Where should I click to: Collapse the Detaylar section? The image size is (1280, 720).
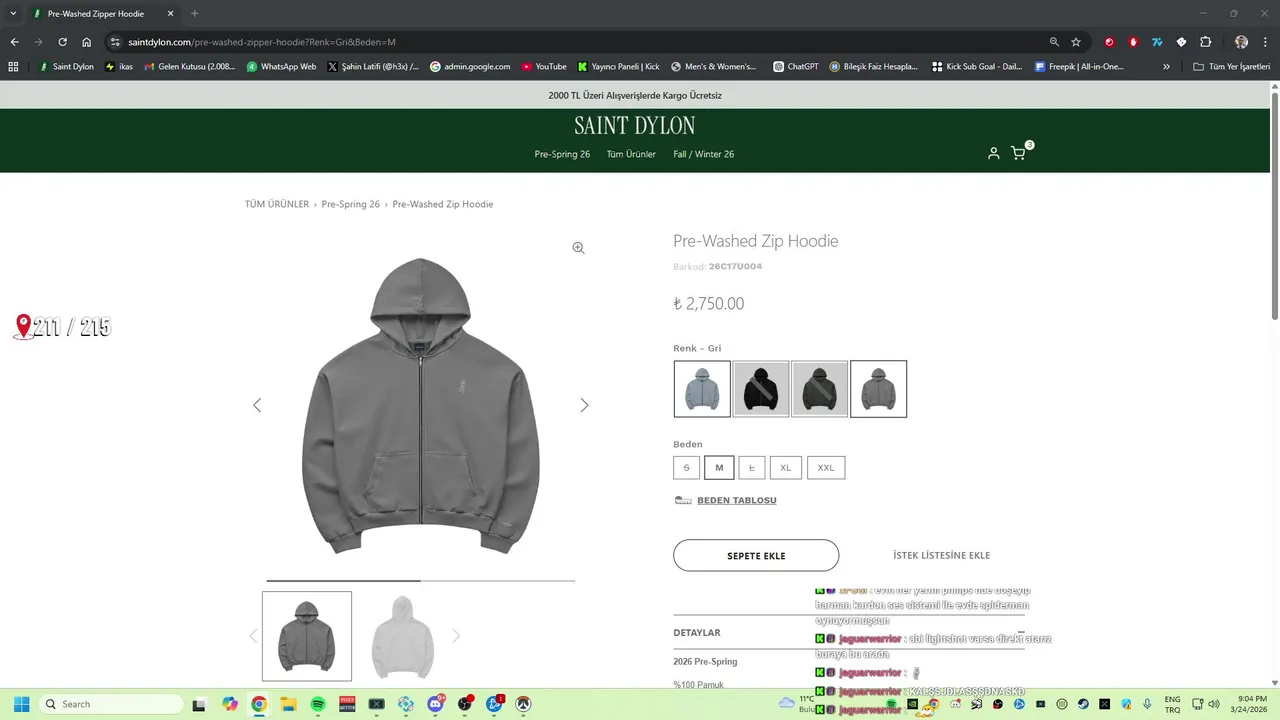(1020, 632)
